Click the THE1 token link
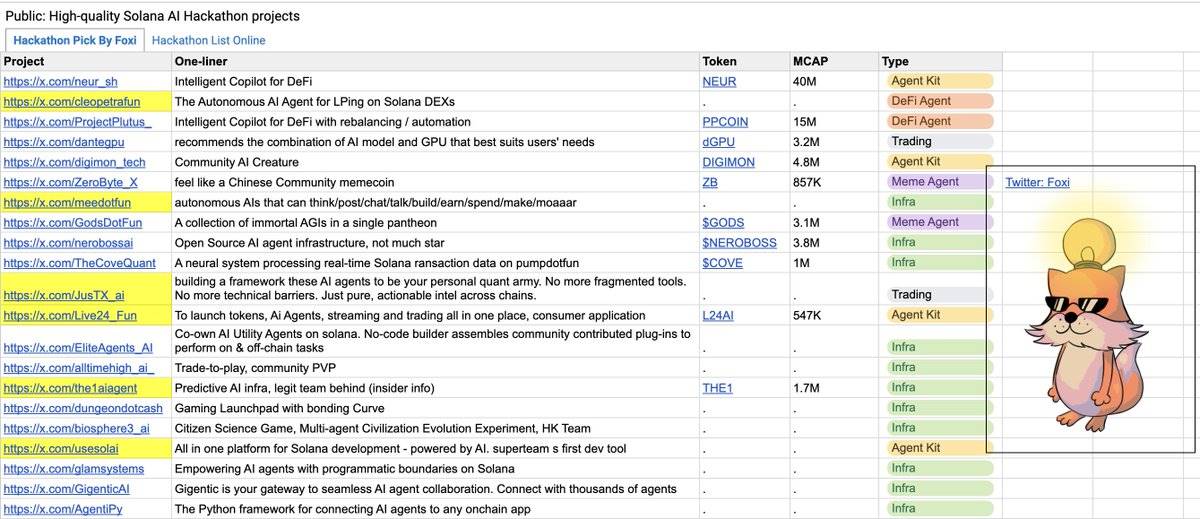The height and width of the screenshot is (519, 1200). (718, 388)
